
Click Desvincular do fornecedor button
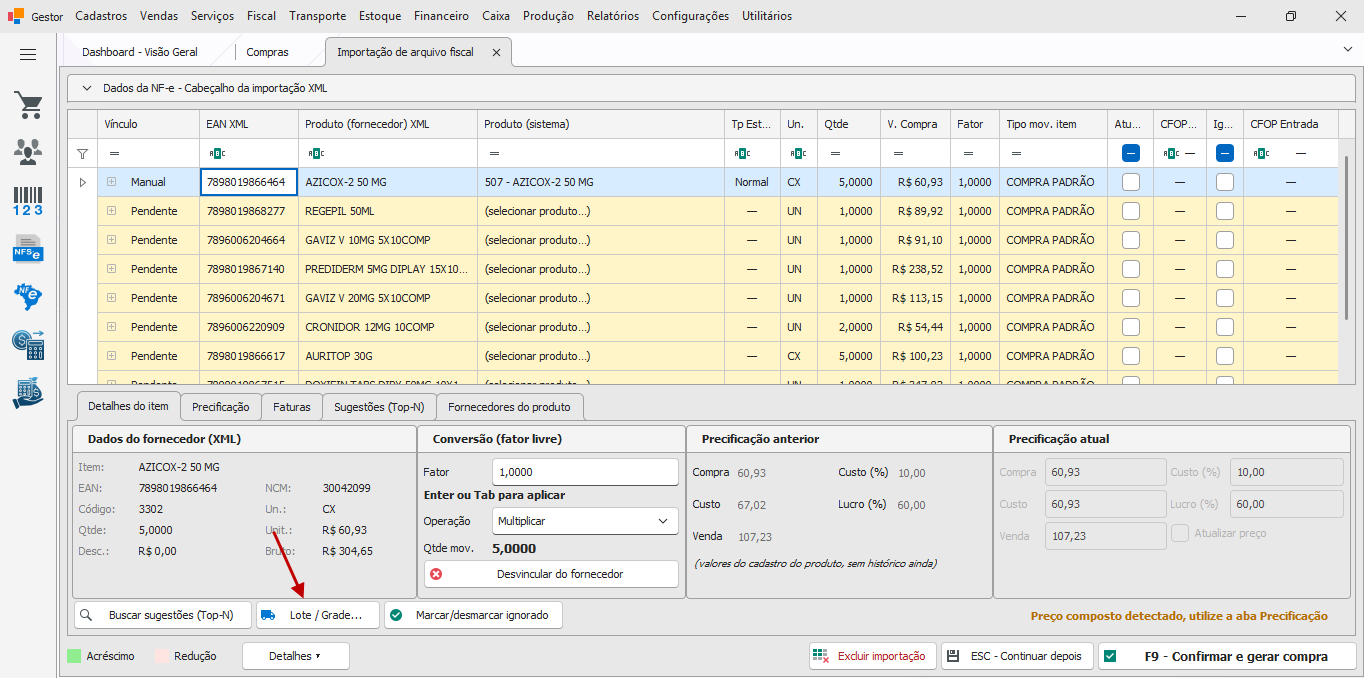pyautogui.click(x=551, y=574)
